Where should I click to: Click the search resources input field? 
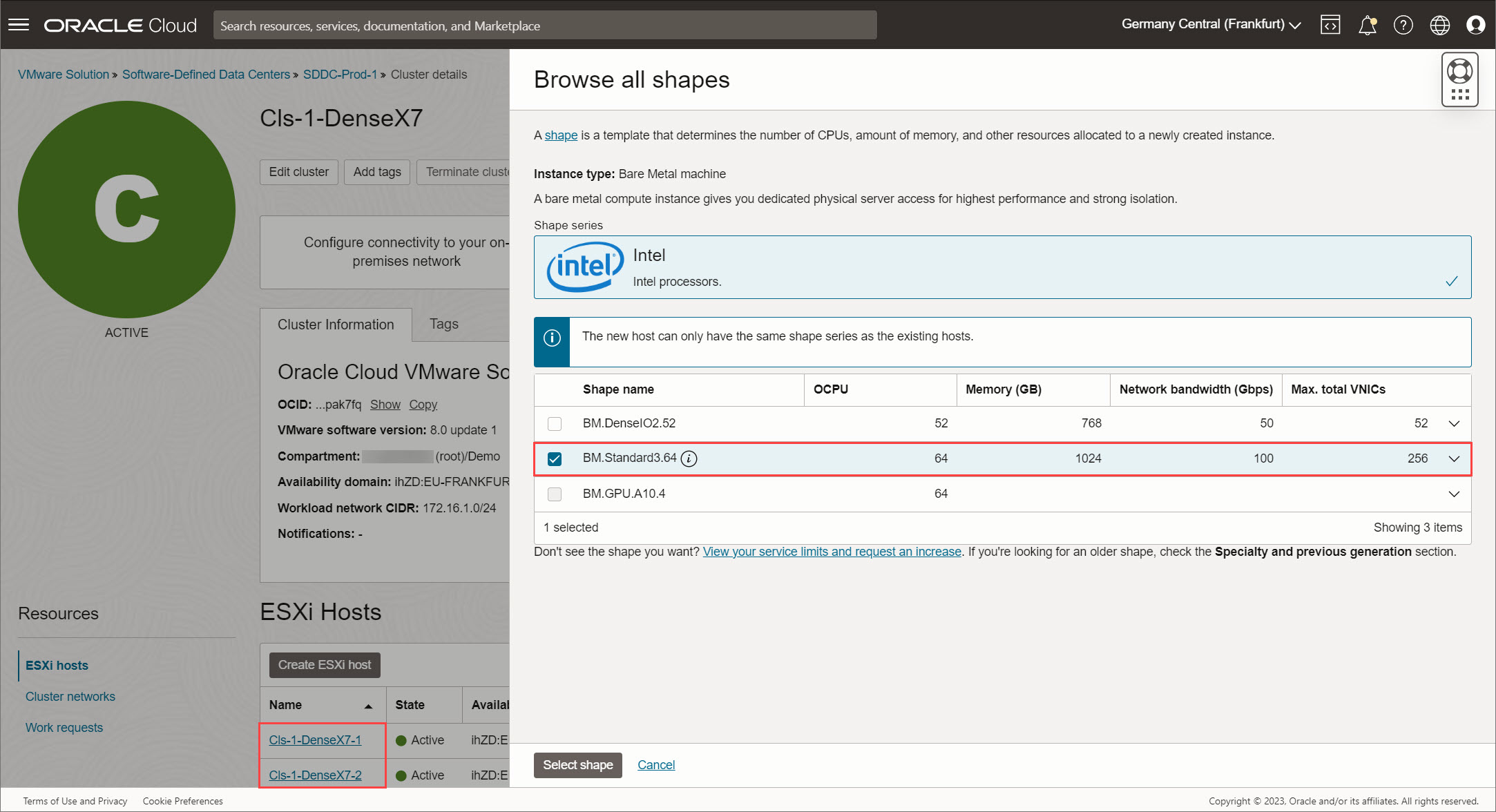[545, 25]
